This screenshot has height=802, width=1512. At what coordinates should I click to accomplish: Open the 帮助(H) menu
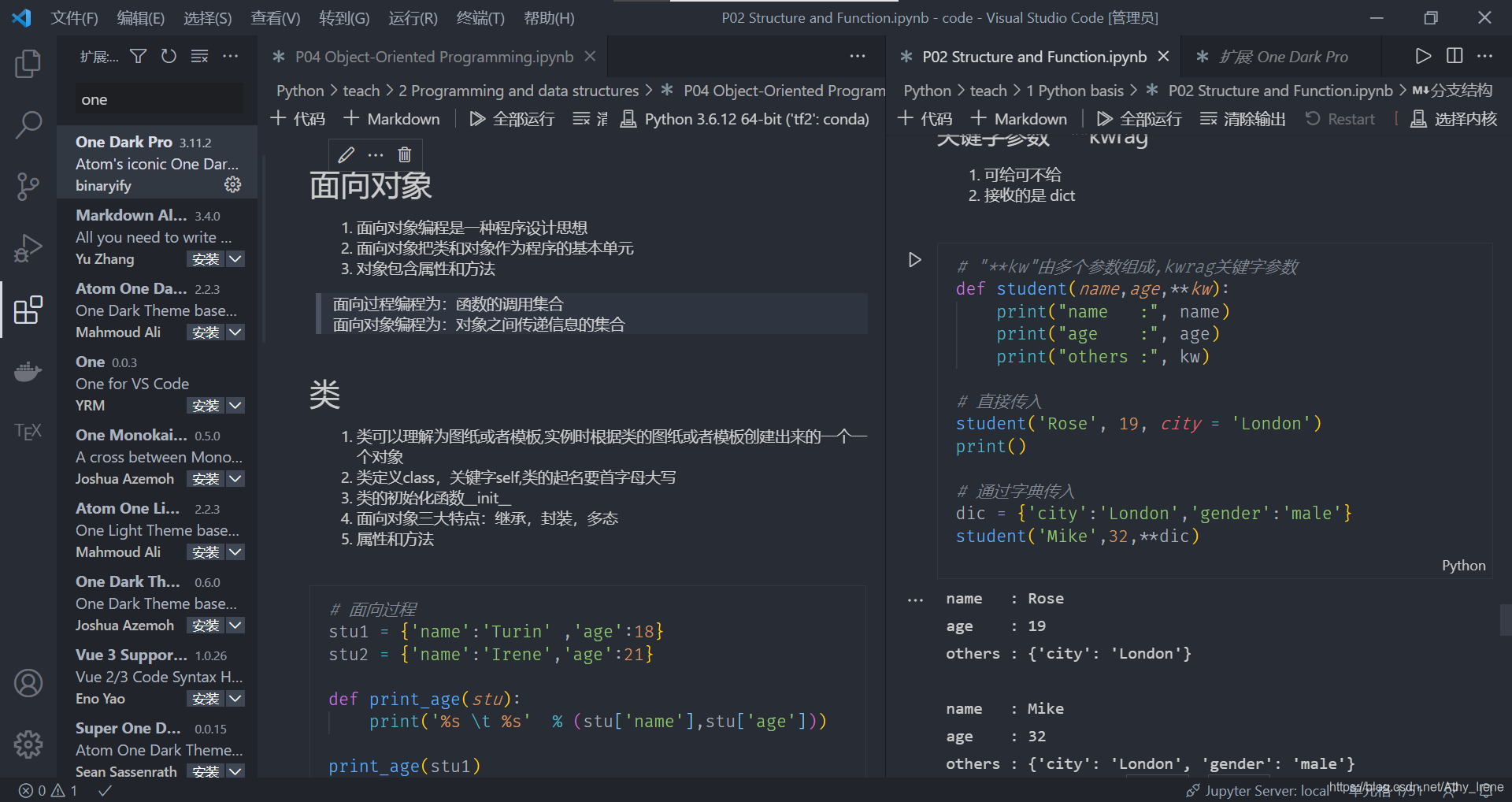549,17
